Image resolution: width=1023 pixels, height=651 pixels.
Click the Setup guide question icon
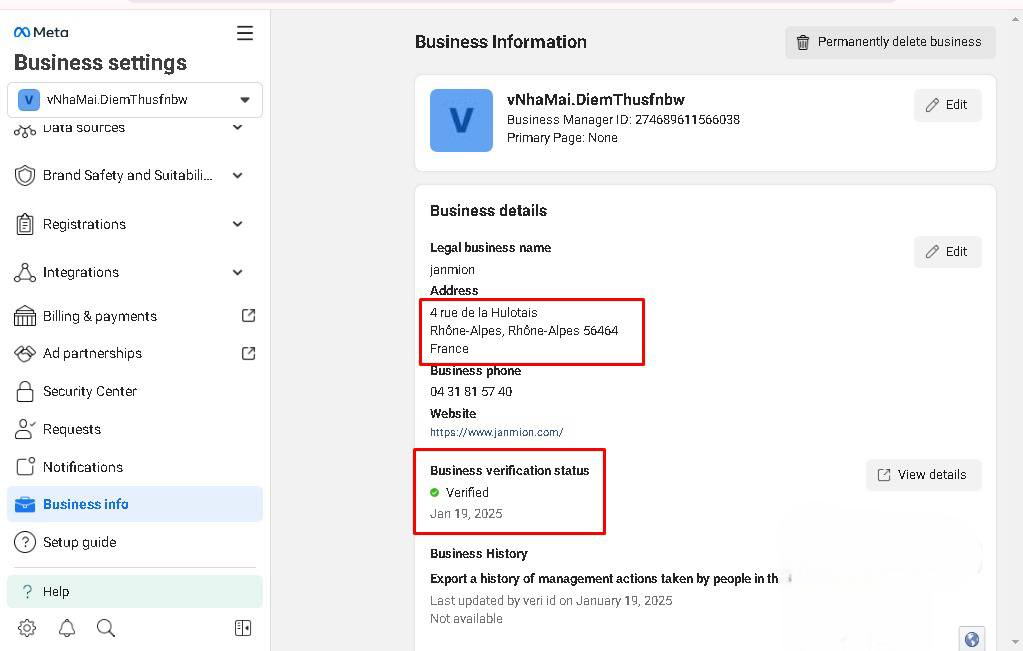coord(25,542)
